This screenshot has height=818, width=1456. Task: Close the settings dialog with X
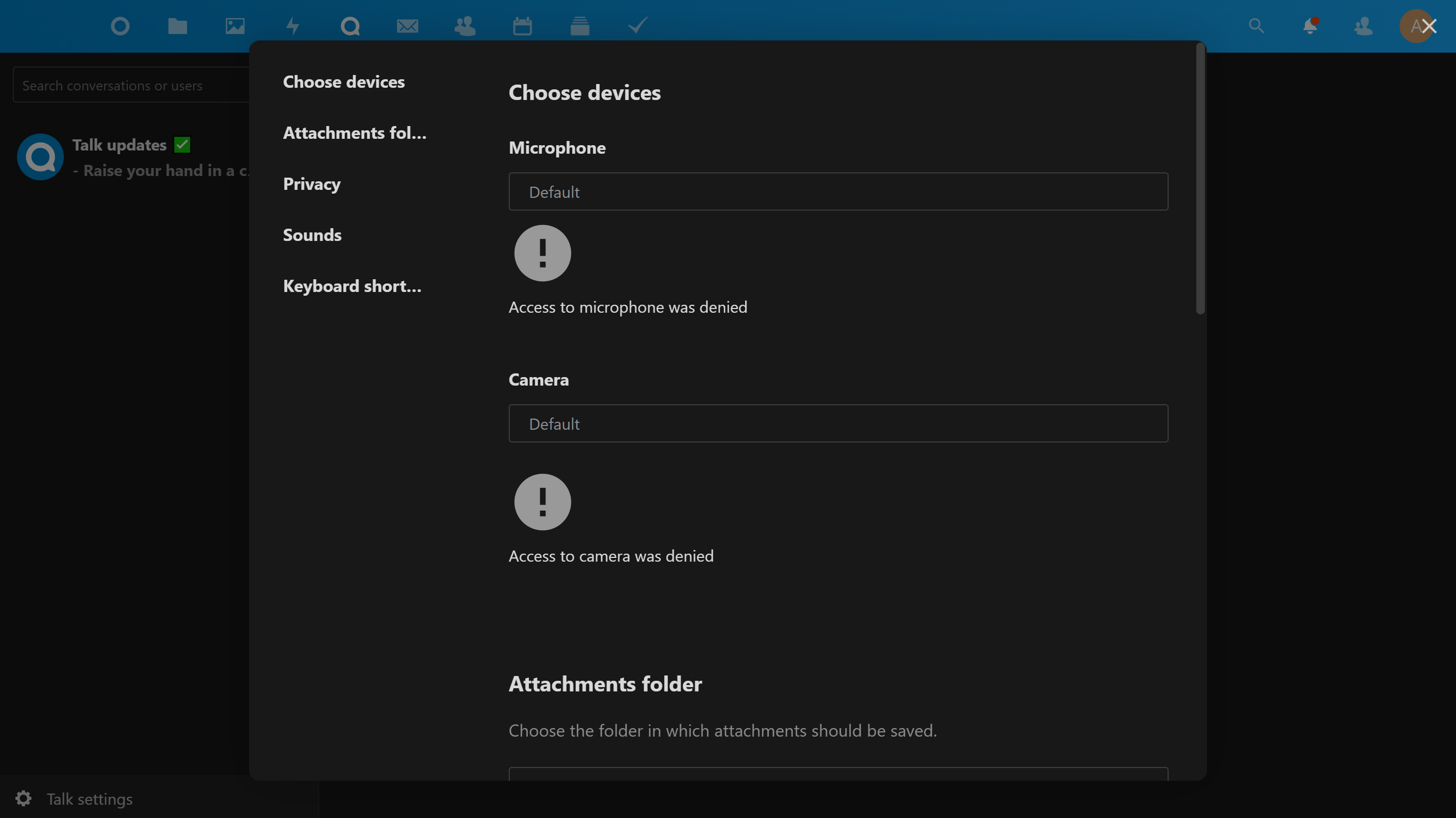(x=1429, y=26)
